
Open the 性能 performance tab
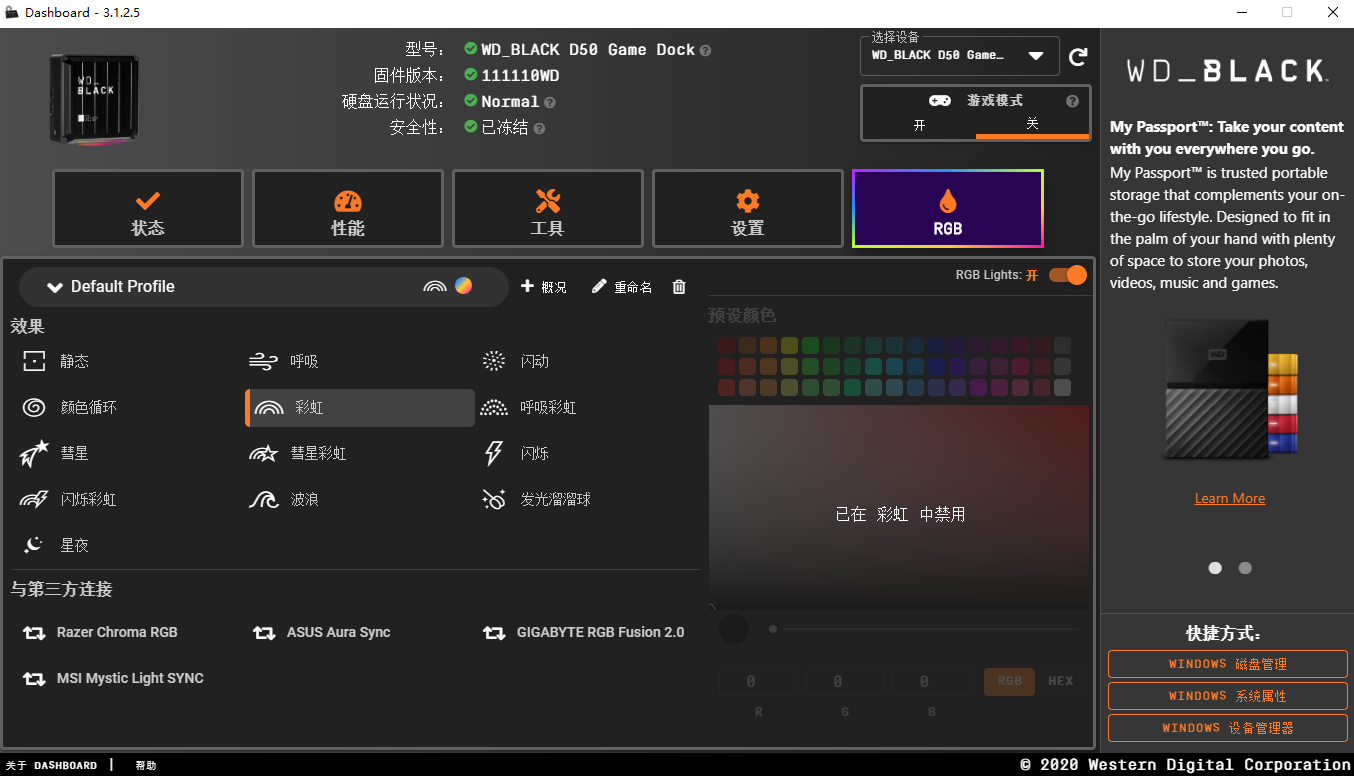click(x=348, y=208)
